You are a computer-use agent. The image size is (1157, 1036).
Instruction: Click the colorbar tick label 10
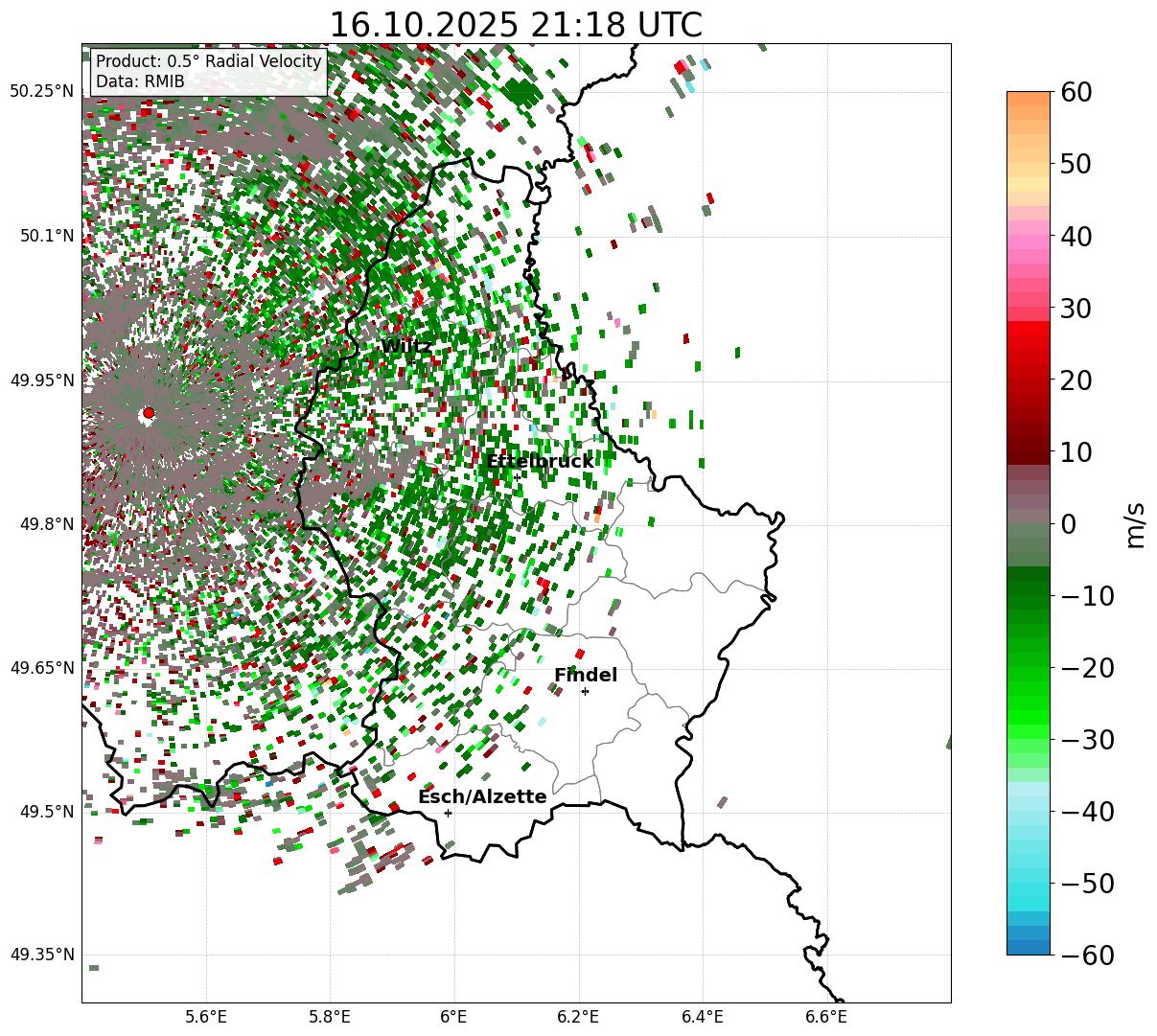[x=1076, y=451]
